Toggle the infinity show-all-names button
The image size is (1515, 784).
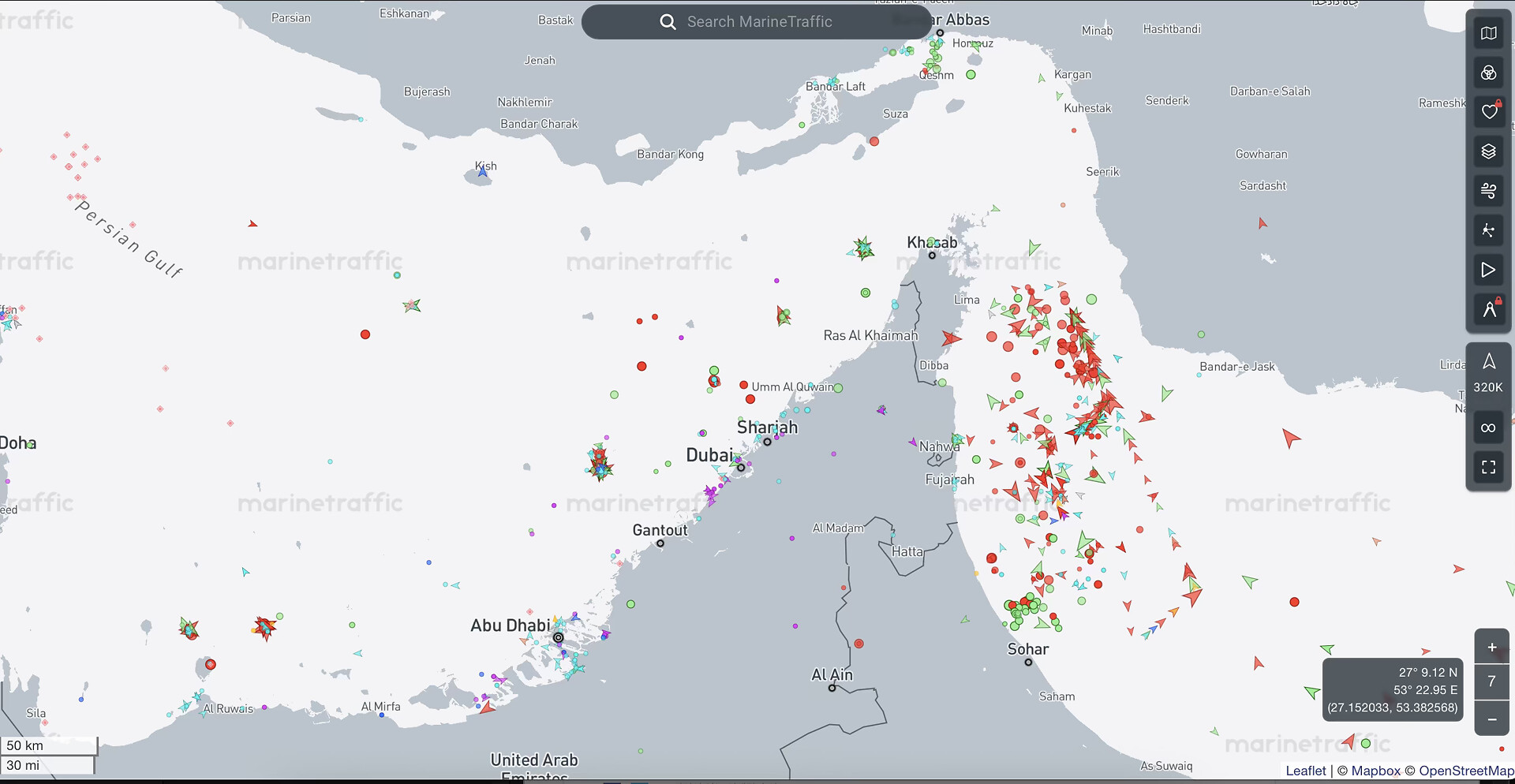1488,427
